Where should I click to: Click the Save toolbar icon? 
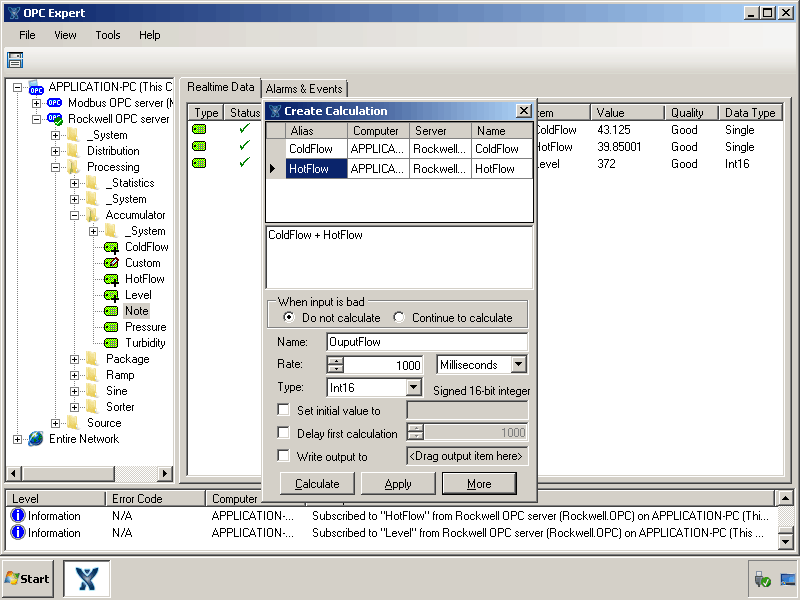coord(15,59)
